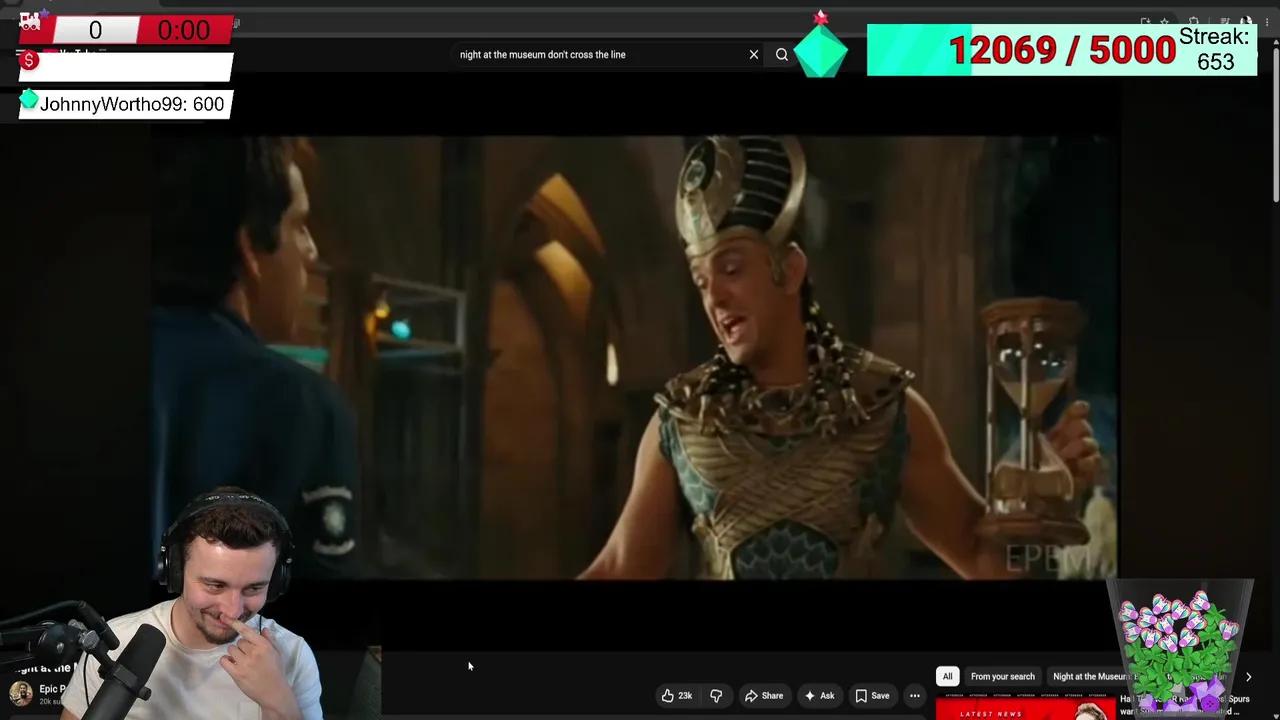The width and height of the screenshot is (1280, 720).
Task: Open the three-dot more actions menu
Action: (x=914, y=696)
